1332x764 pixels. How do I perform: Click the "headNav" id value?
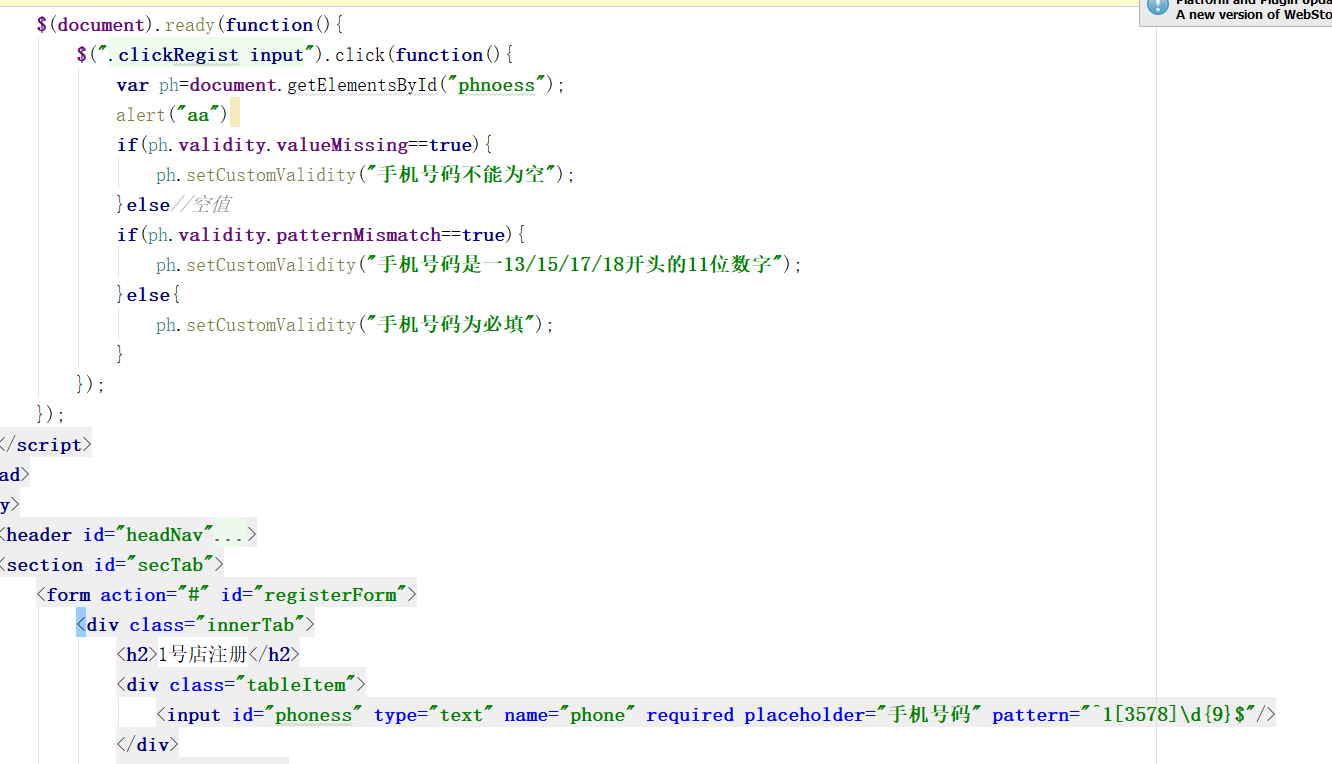[x=164, y=535]
